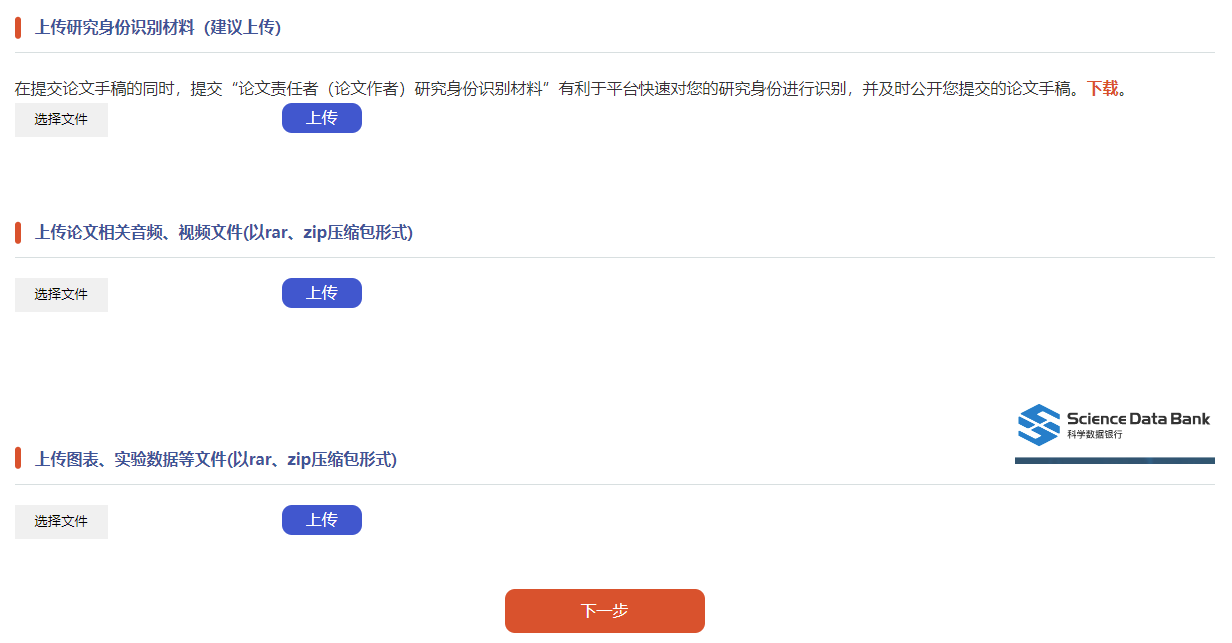The image size is (1232, 643).
Task: Select a file for charts and experimental data
Action: pyautogui.click(x=61, y=522)
